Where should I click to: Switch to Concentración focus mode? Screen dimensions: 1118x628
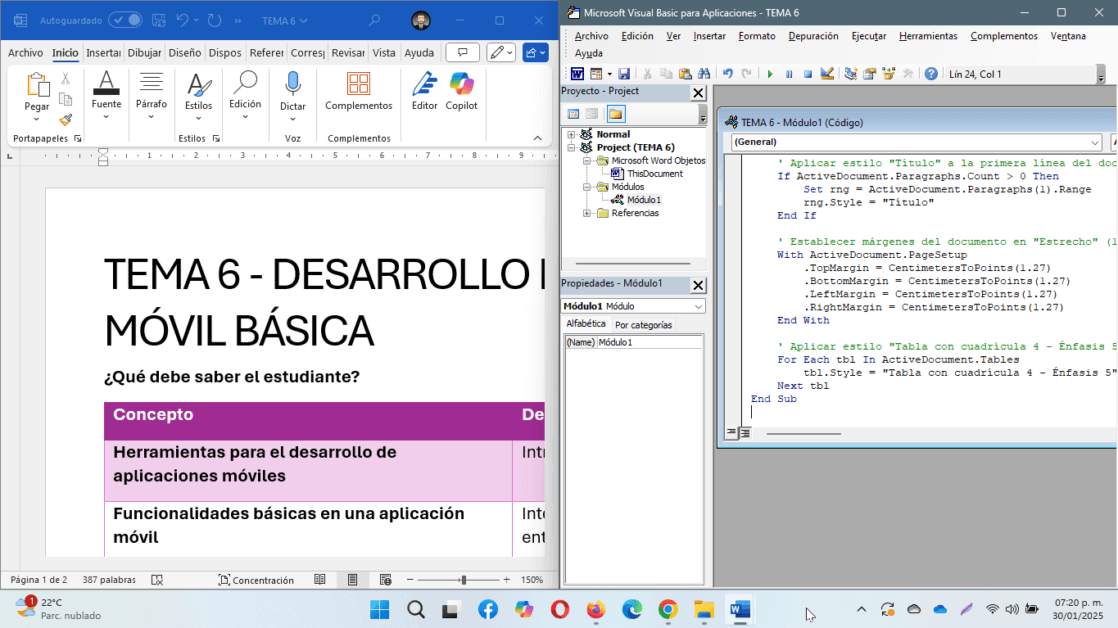pyautogui.click(x=256, y=580)
